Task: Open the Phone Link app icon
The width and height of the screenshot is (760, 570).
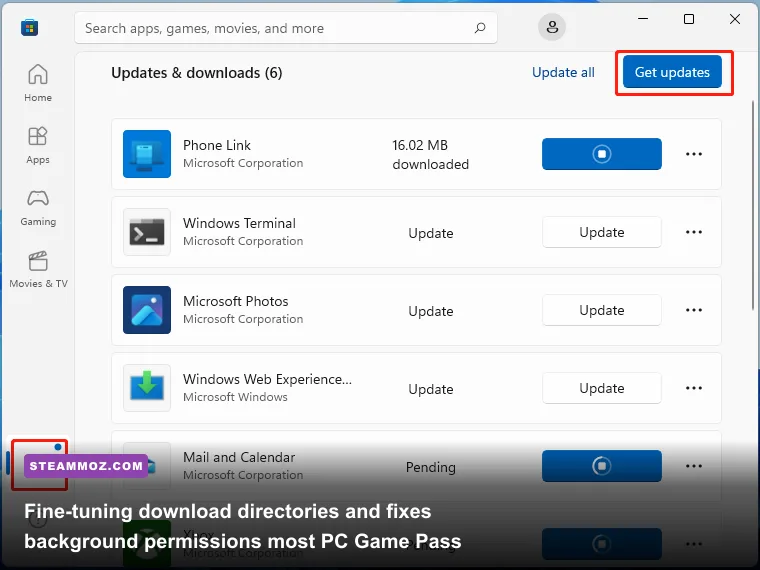Action: (147, 154)
